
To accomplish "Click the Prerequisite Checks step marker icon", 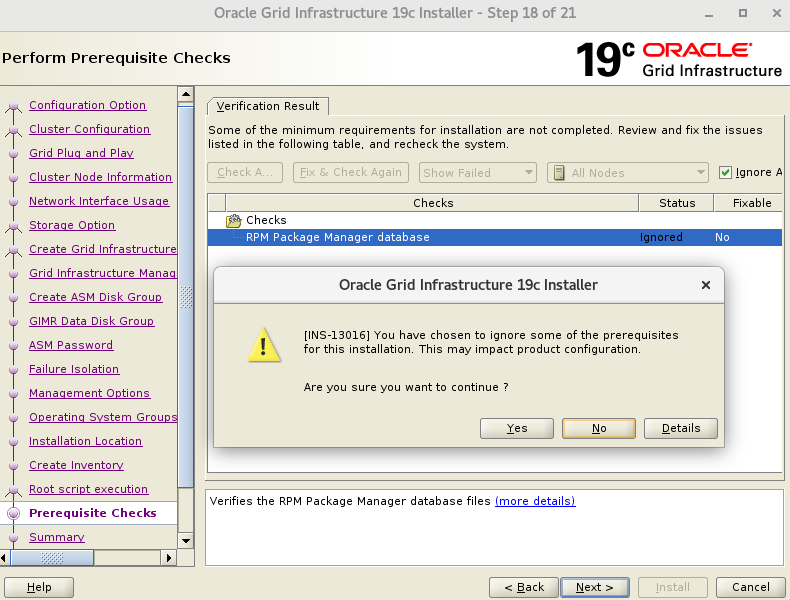I will pos(14,513).
